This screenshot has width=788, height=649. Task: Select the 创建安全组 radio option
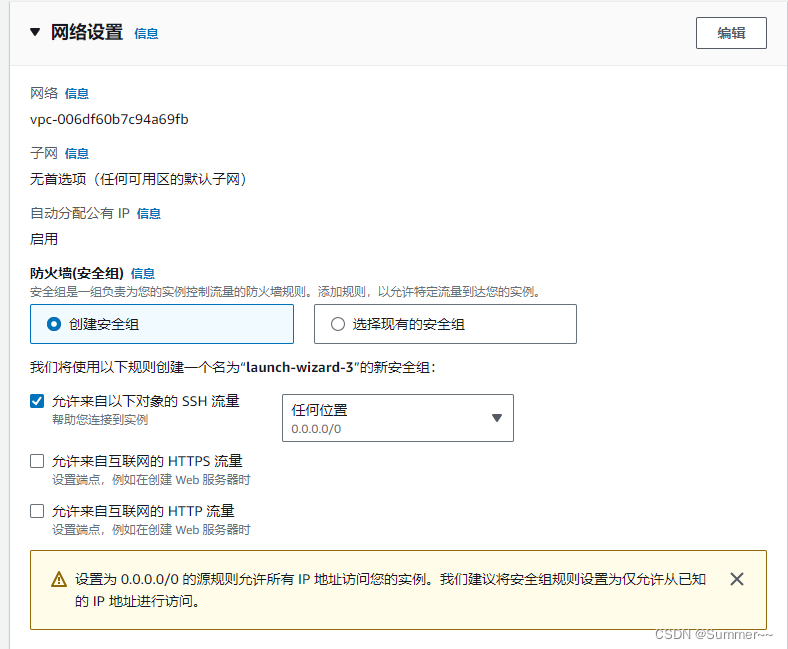click(x=162, y=324)
